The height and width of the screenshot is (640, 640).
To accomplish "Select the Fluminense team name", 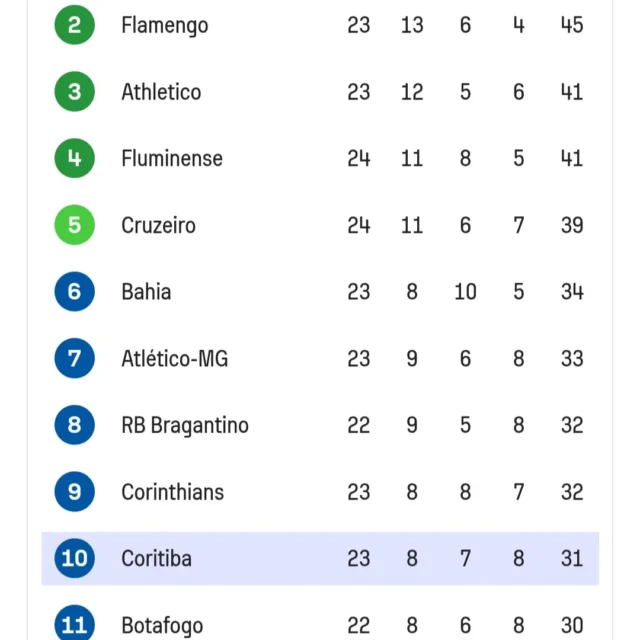I will [172, 158].
